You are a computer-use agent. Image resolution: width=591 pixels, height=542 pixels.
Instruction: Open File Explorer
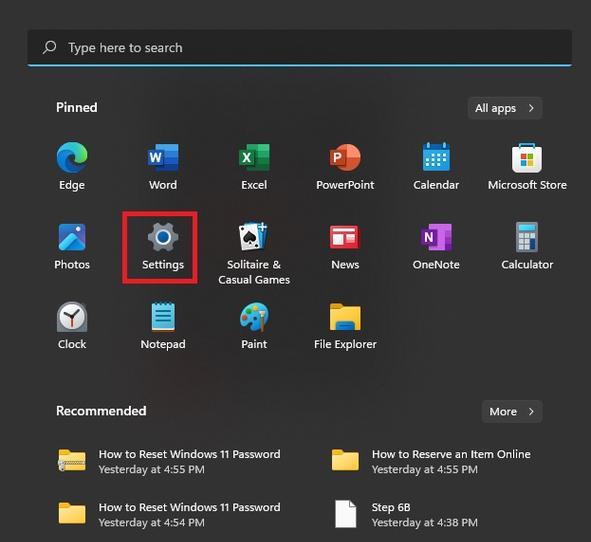[x=345, y=326]
